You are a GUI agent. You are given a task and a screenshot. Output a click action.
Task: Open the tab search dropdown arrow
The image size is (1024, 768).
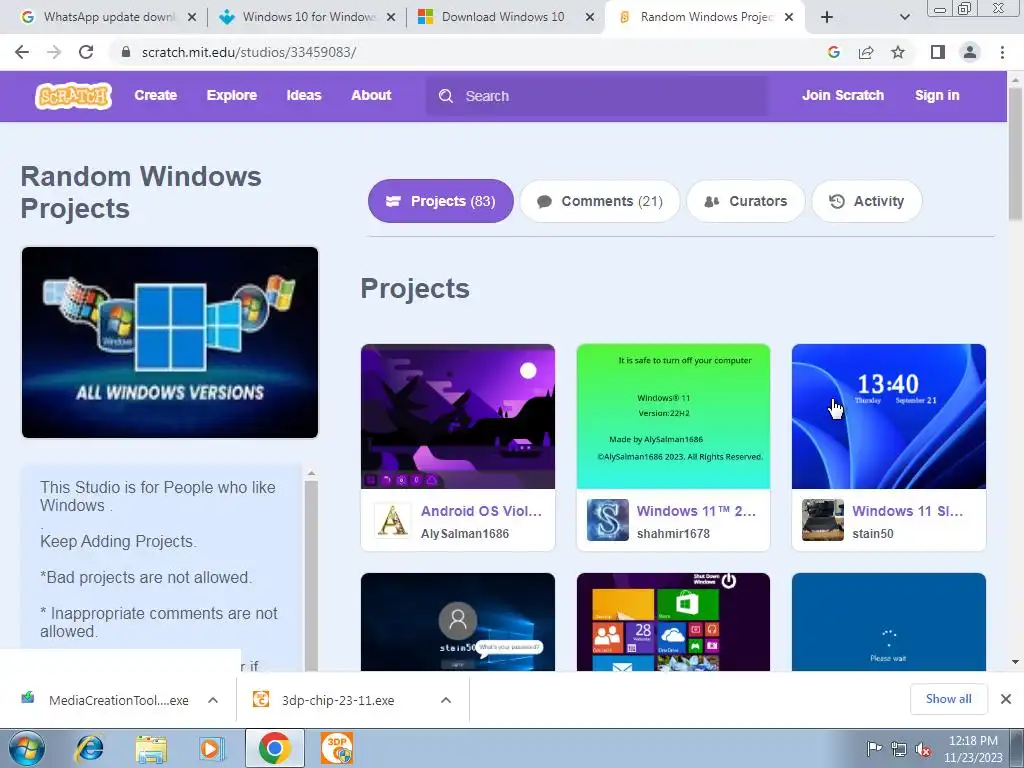pos(904,18)
